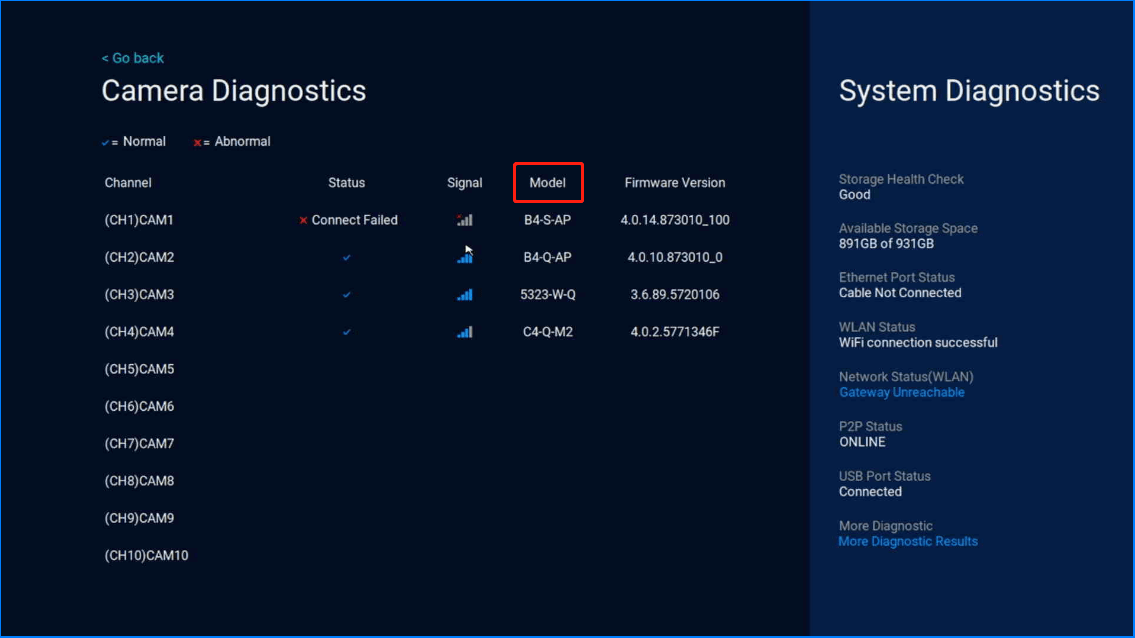
Task: Click the CAM3 normal status checkmark
Action: click(x=347, y=295)
